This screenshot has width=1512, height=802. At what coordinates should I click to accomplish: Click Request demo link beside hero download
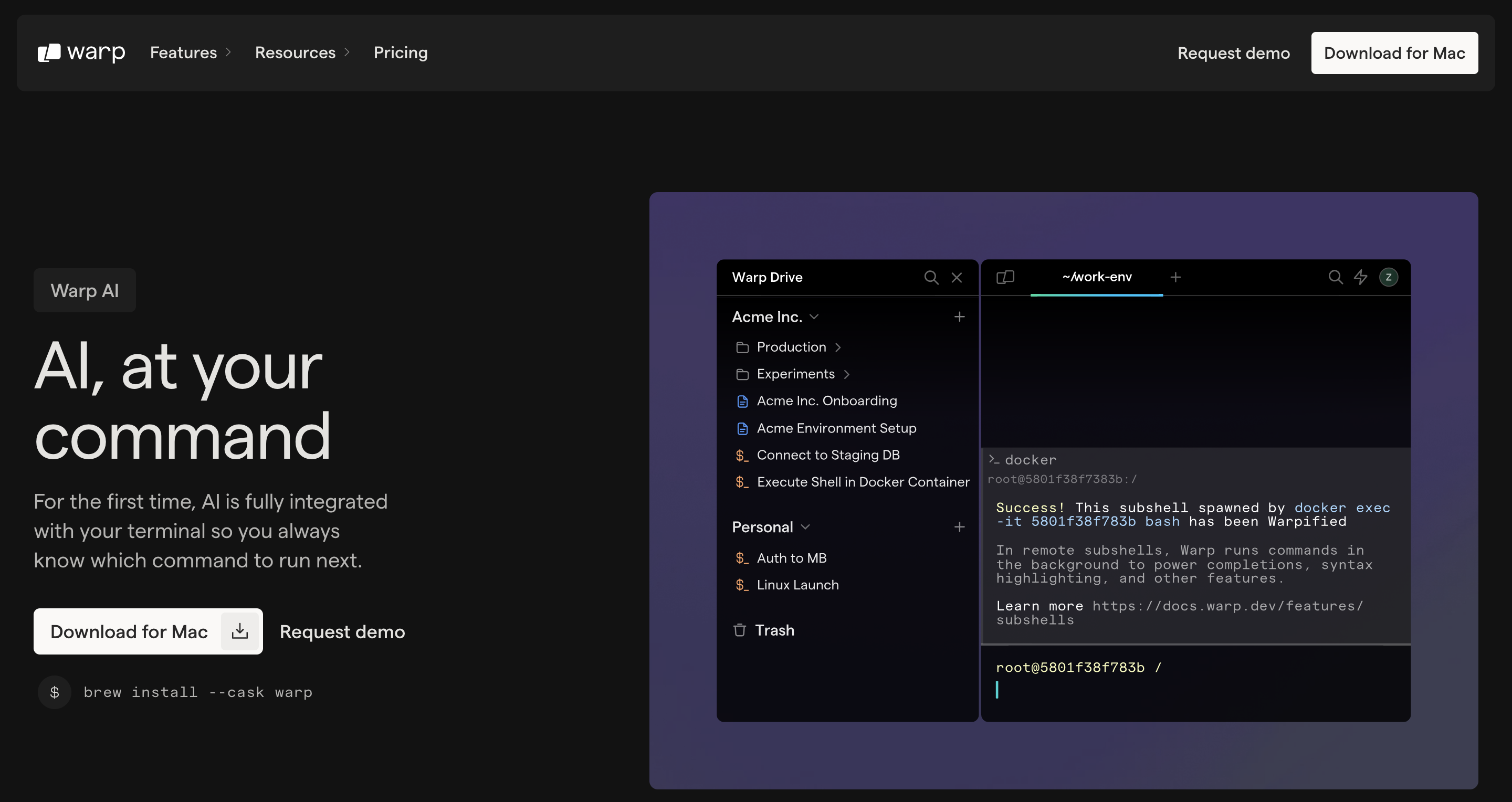[342, 631]
